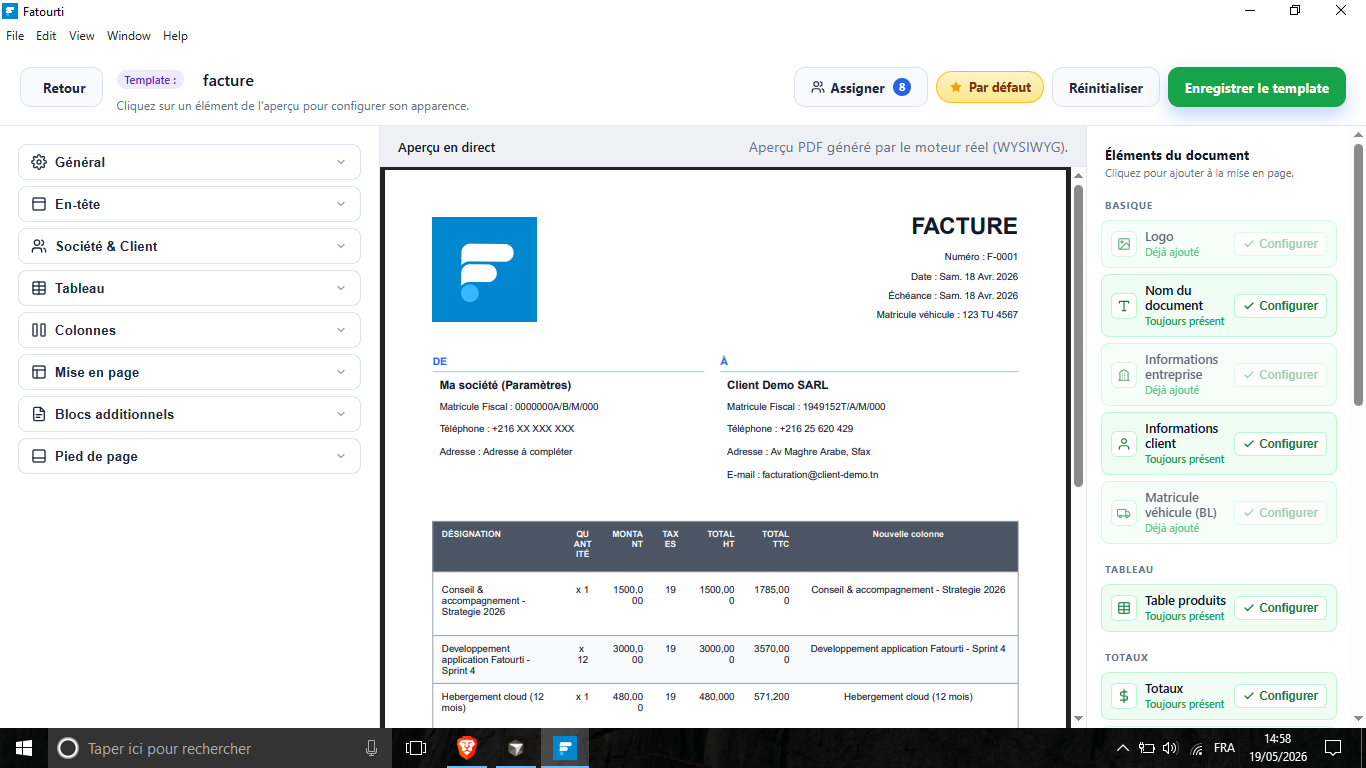The height and width of the screenshot is (768, 1366).
Task: Expand the Pied de page section
Action: click(x=189, y=456)
